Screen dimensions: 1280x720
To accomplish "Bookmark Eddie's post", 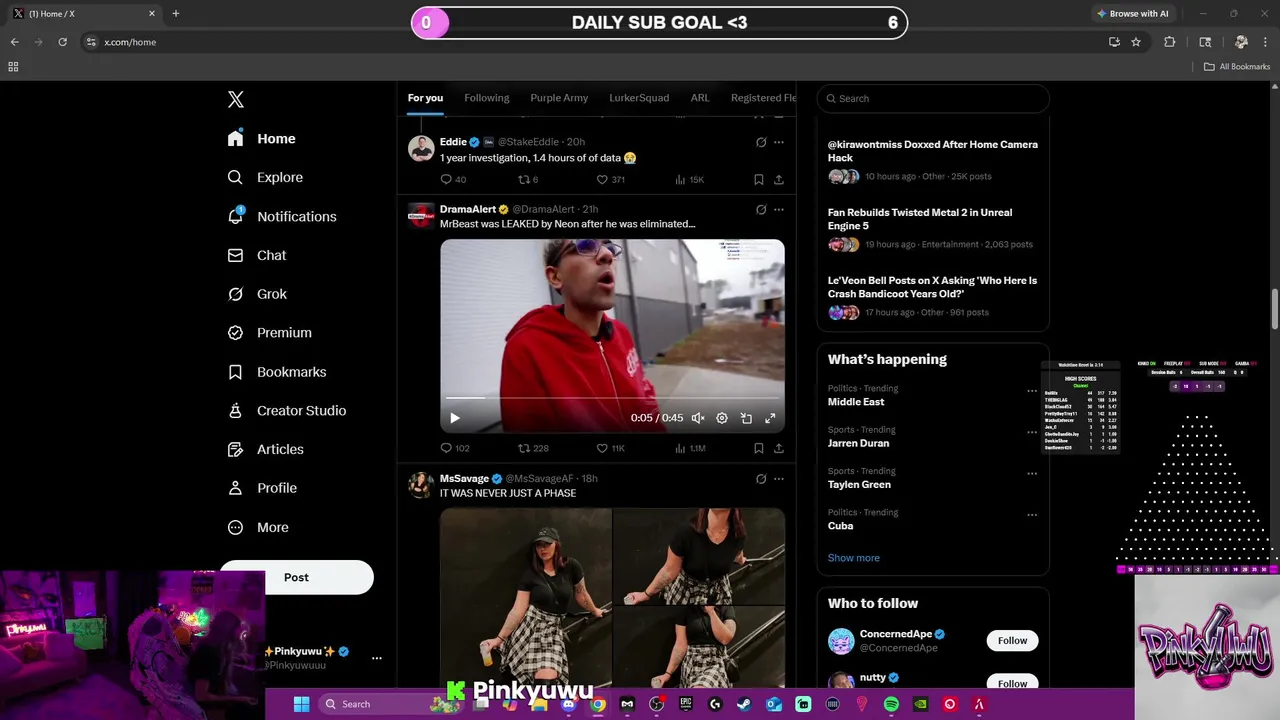I will coord(758,180).
